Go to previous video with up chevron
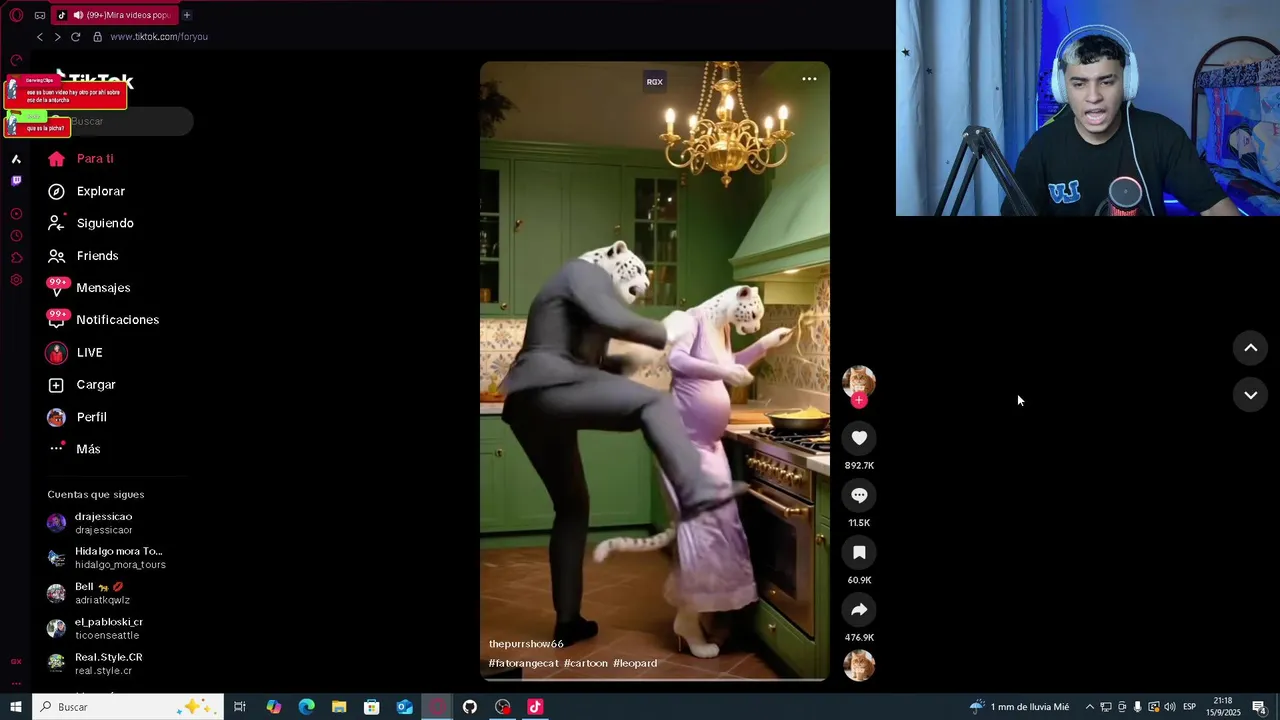1280x720 pixels. click(1250, 348)
